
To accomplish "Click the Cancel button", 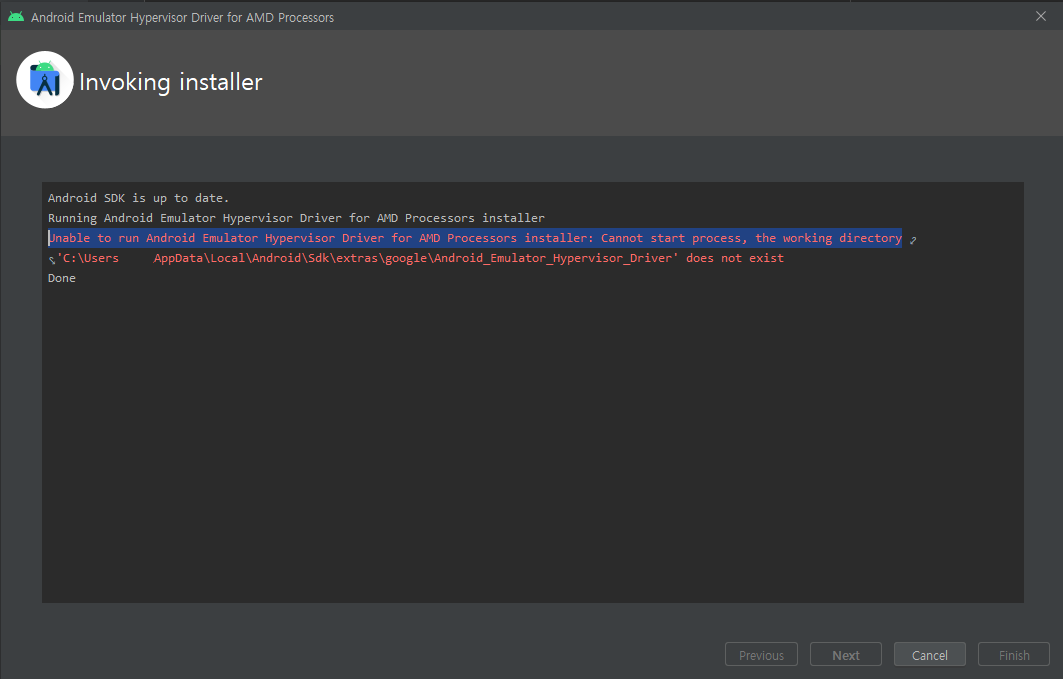I will 929,655.
